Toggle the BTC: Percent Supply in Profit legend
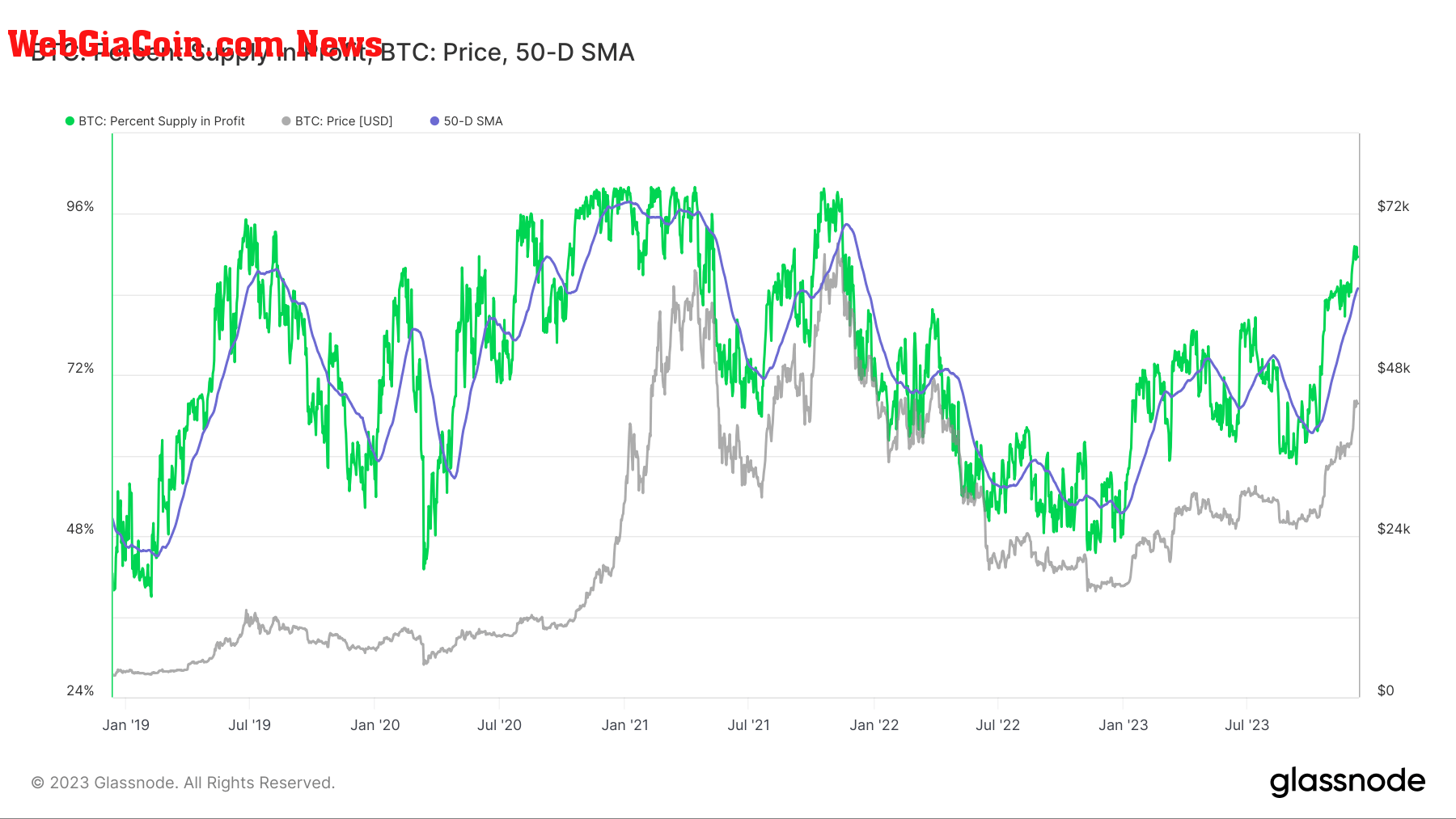 point(155,121)
